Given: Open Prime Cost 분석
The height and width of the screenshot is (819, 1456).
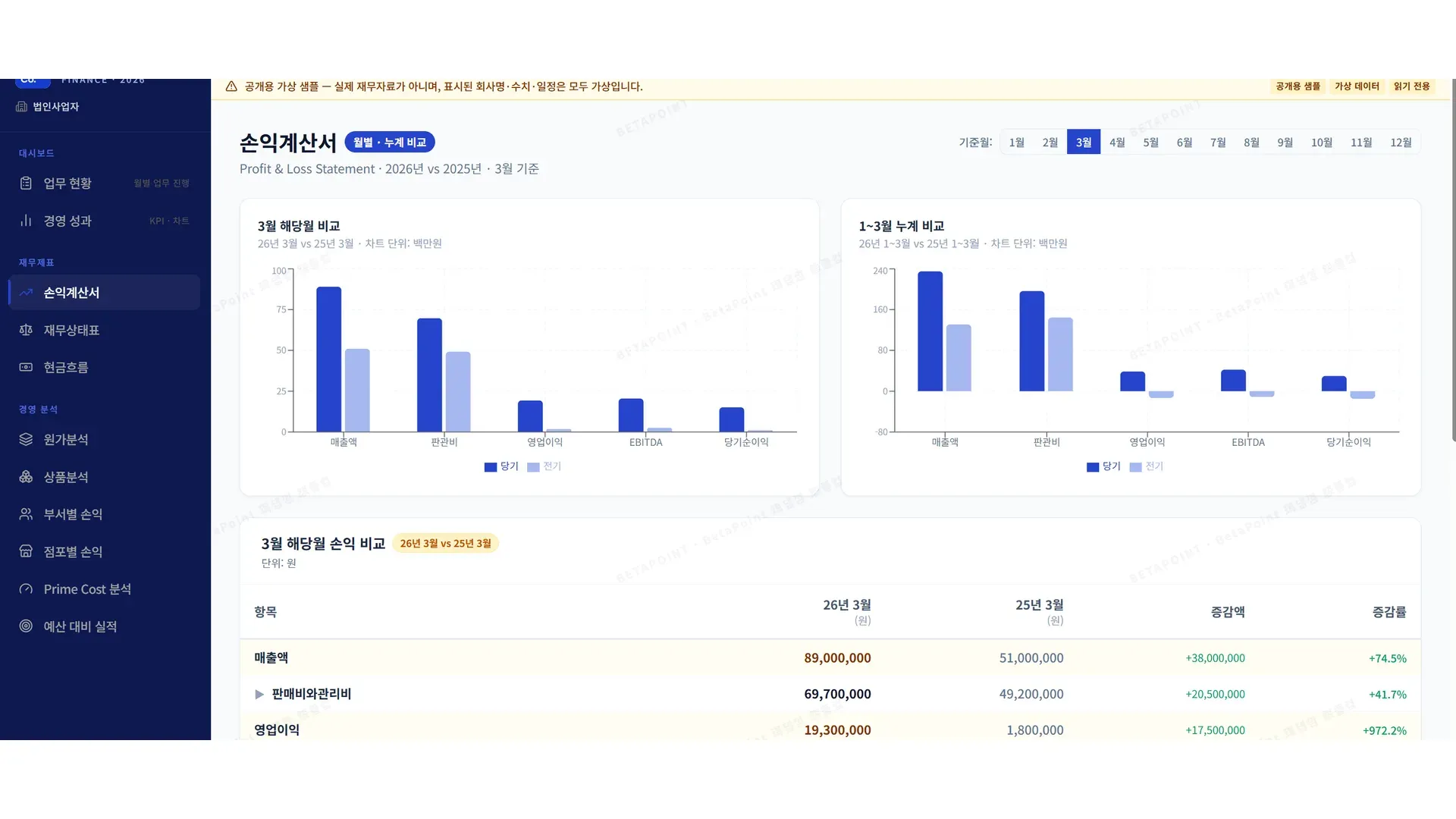Looking at the screenshot, I should tap(105, 589).
